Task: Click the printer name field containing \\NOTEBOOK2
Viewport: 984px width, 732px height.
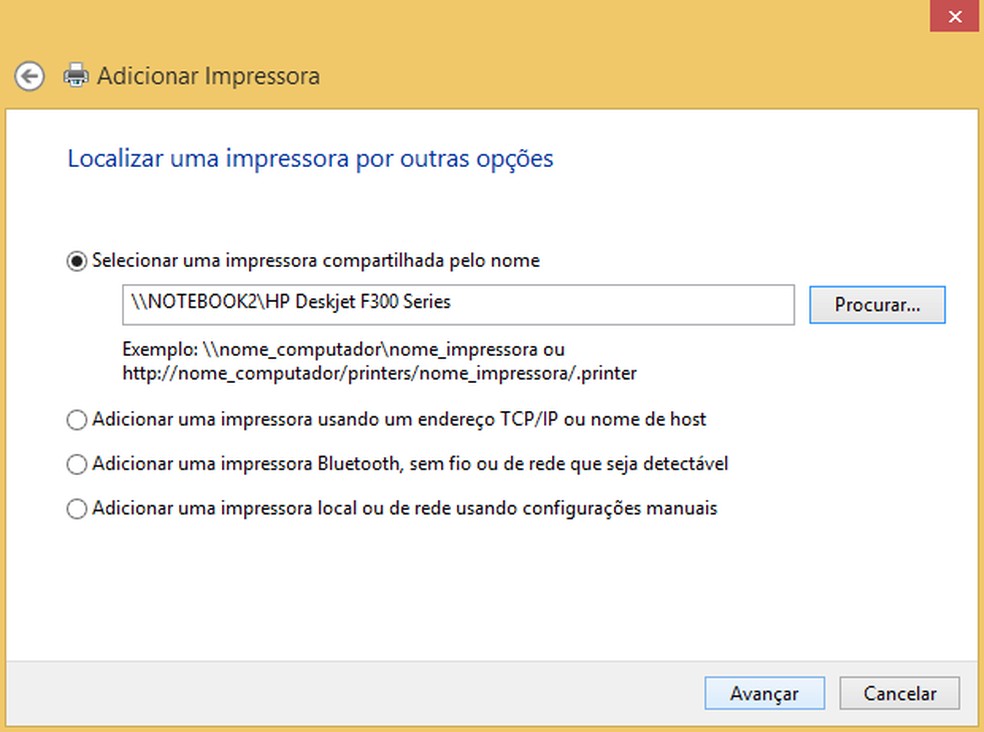Action: point(458,304)
